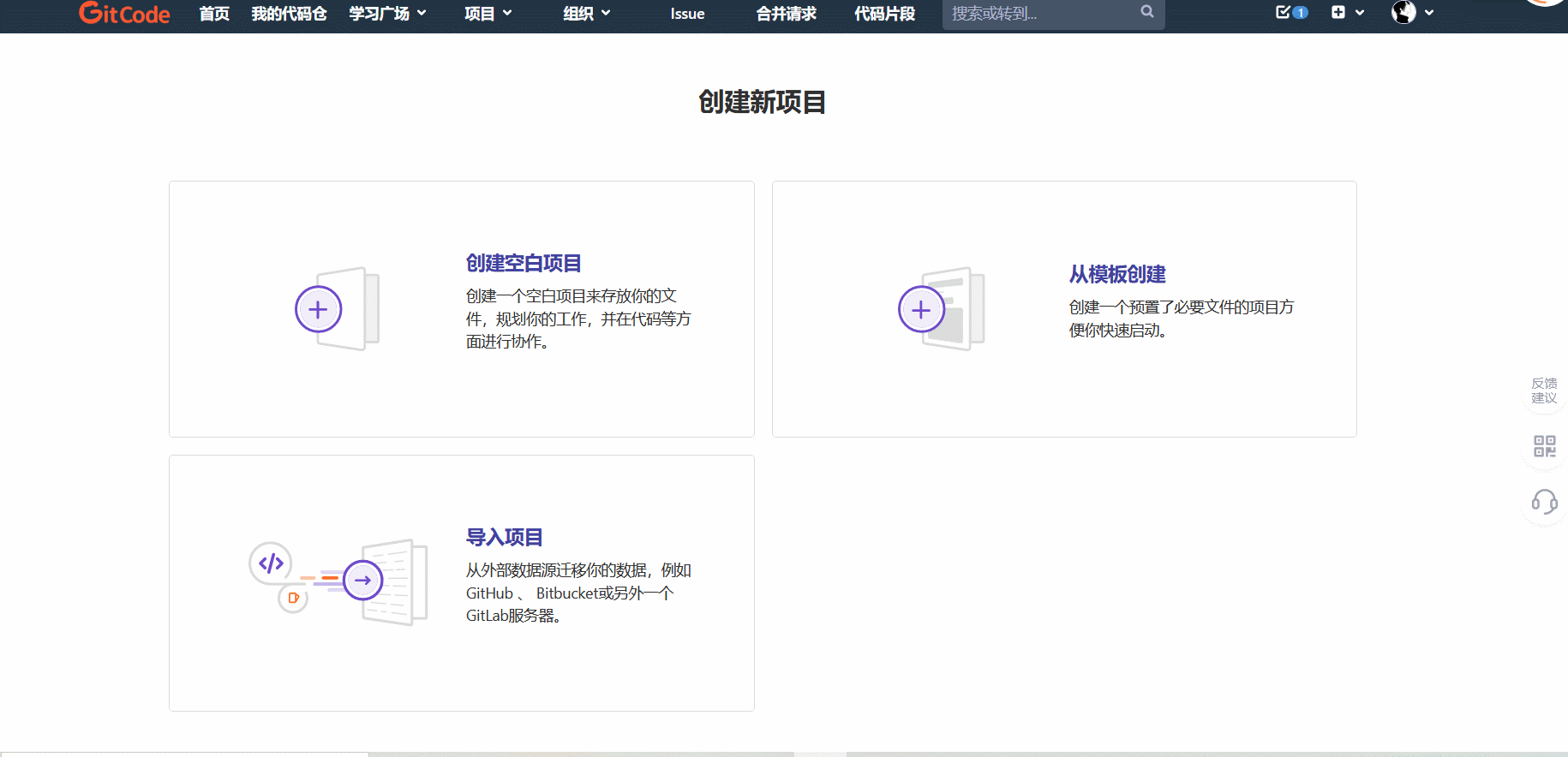The image size is (1568, 757).
Task: Go to 首页 in the navigation bar
Action: 214,14
